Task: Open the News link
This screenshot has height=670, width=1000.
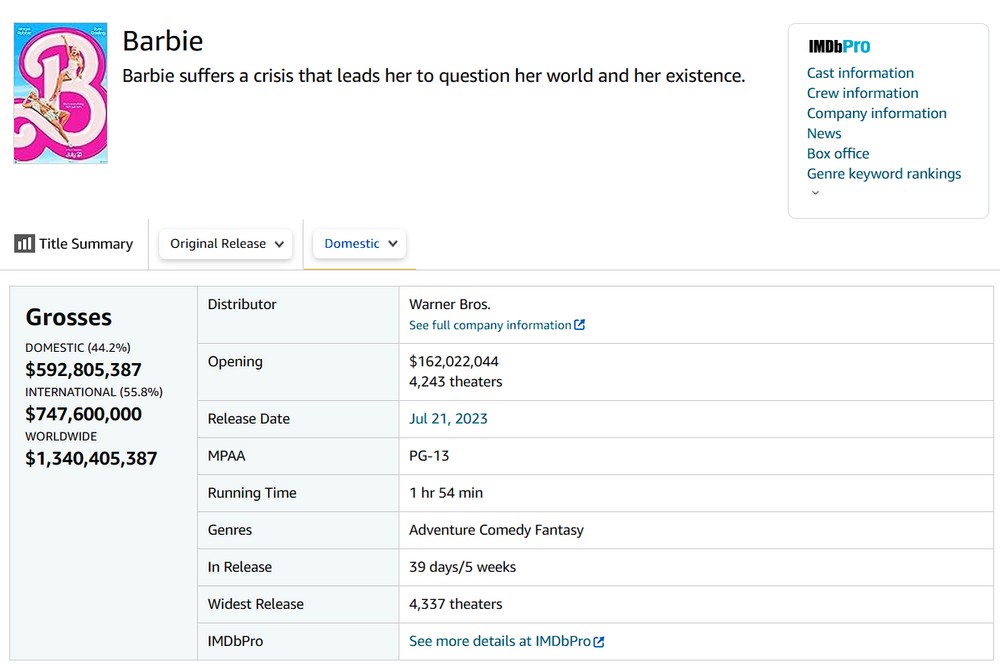Action: [x=824, y=133]
